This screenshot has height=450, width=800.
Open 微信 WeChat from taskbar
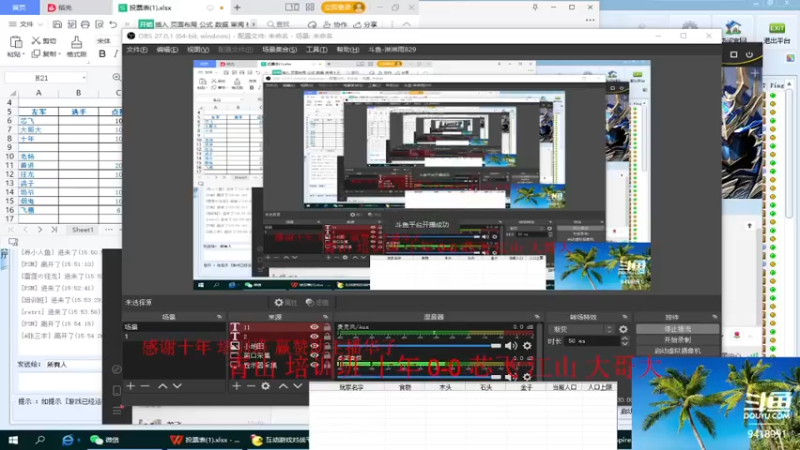click(x=104, y=440)
